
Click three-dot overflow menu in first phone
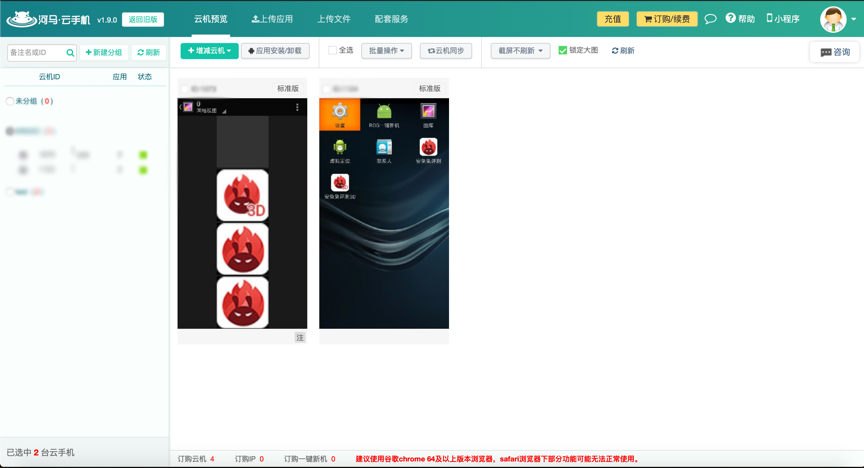(x=297, y=107)
